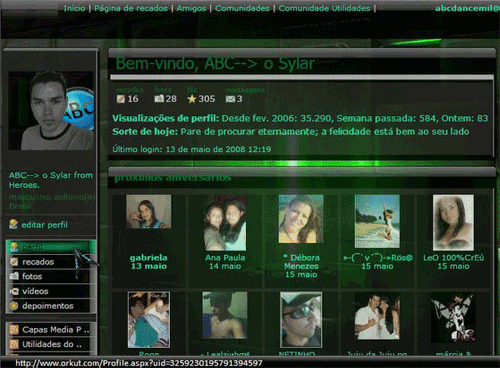This screenshot has width=500, height=368.
Task: Open the recados count 16
Action: click(133, 99)
